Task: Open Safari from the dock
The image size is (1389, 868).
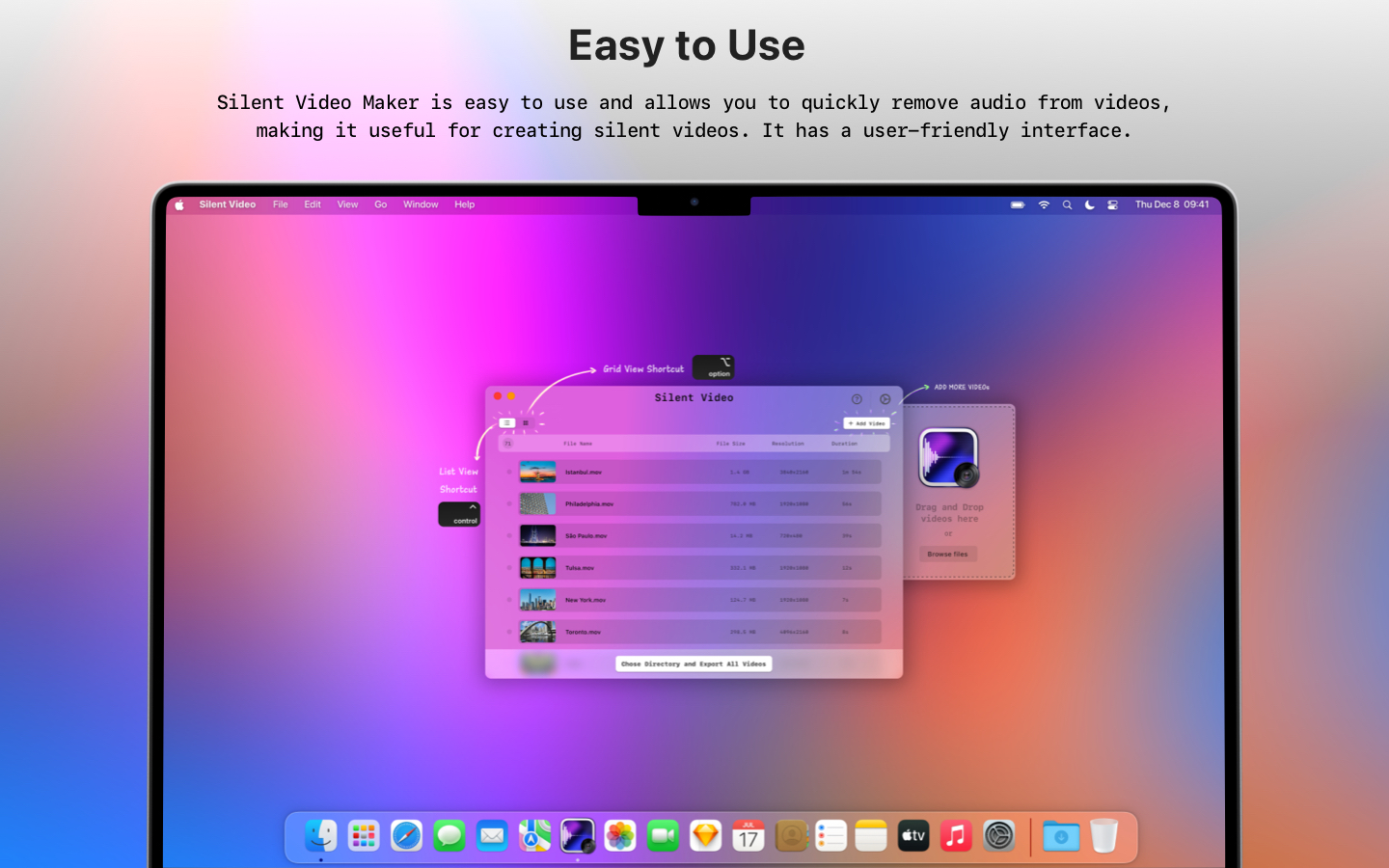Action: 406,835
